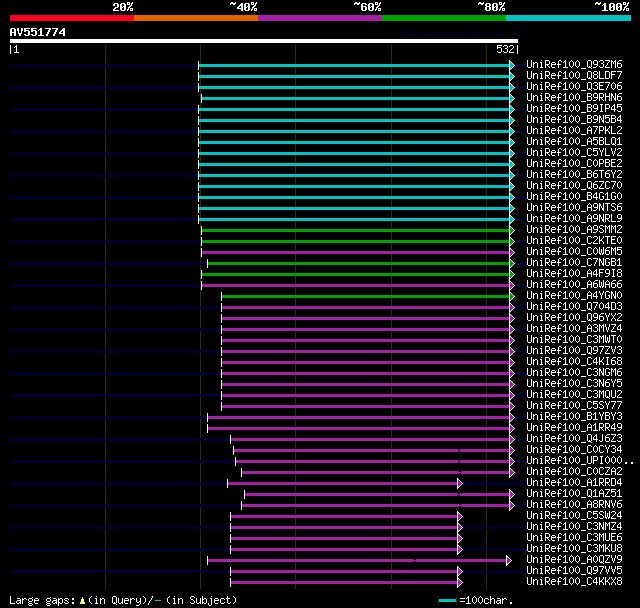Select UniRef100_A4YGN0 in the hit list

[x=574, y=296]
